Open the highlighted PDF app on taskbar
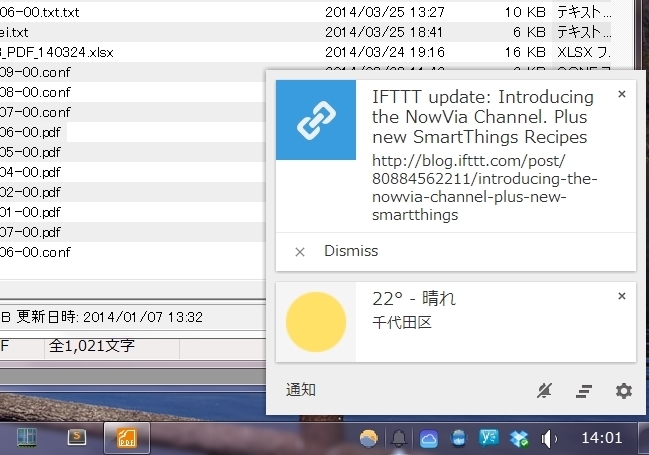This screenshot has height=455, width=649. (x=127, y=437)
